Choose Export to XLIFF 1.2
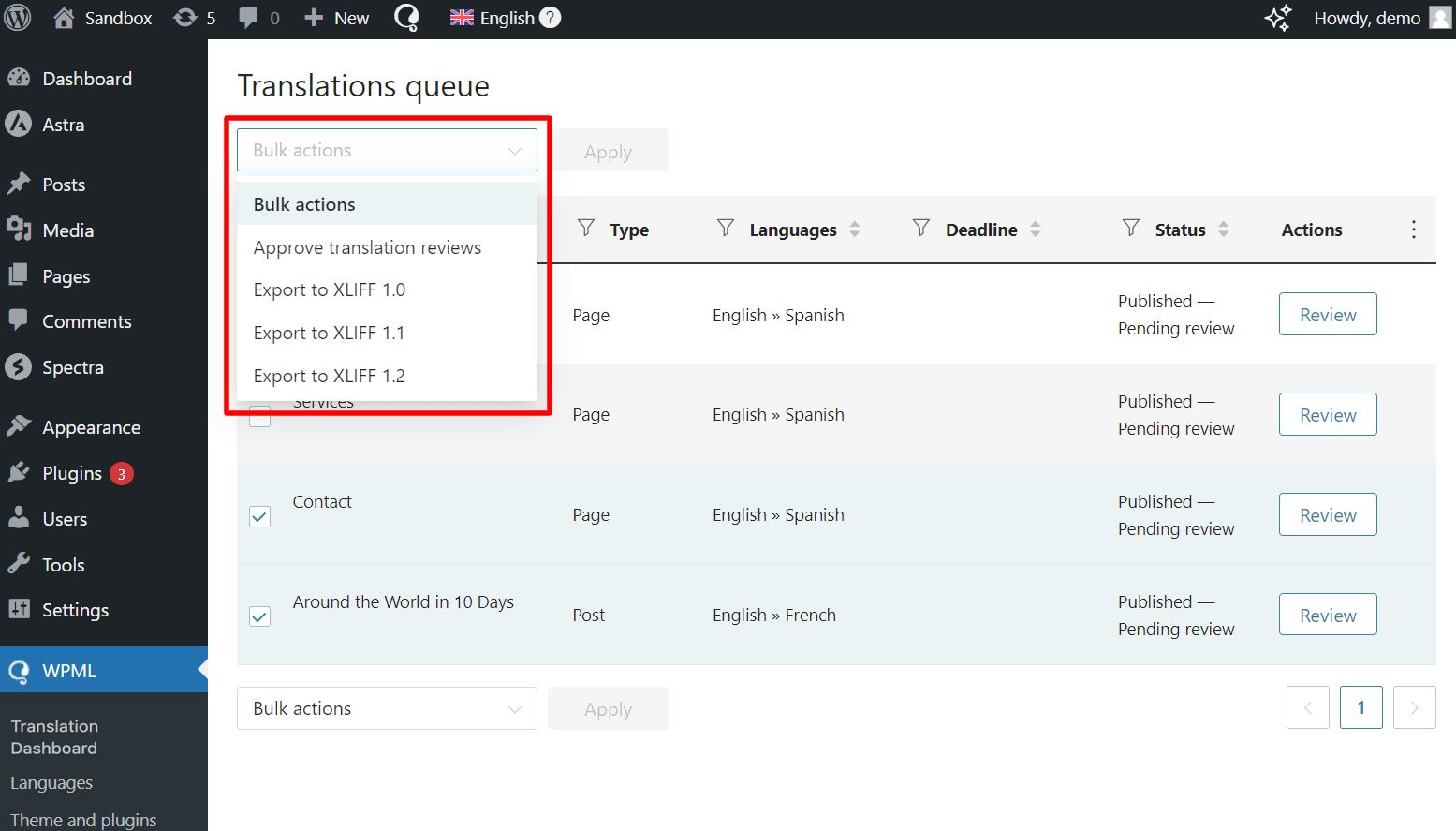 pyautogui.click(x=387, y=376)
